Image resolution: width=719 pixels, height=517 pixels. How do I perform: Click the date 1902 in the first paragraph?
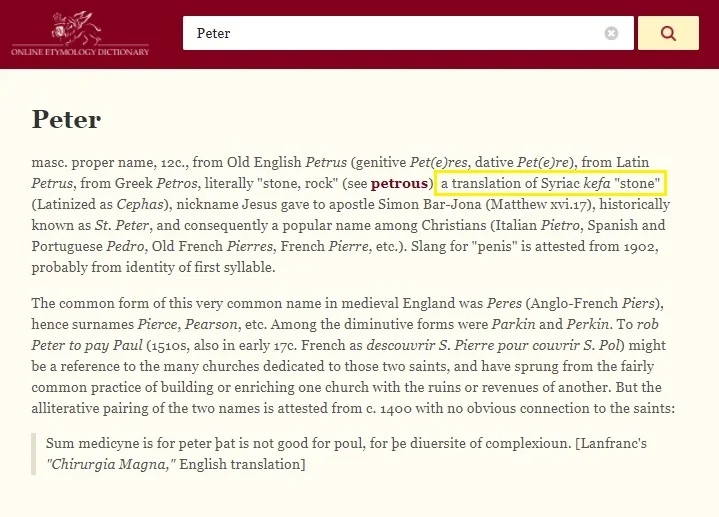coord(640,246)
